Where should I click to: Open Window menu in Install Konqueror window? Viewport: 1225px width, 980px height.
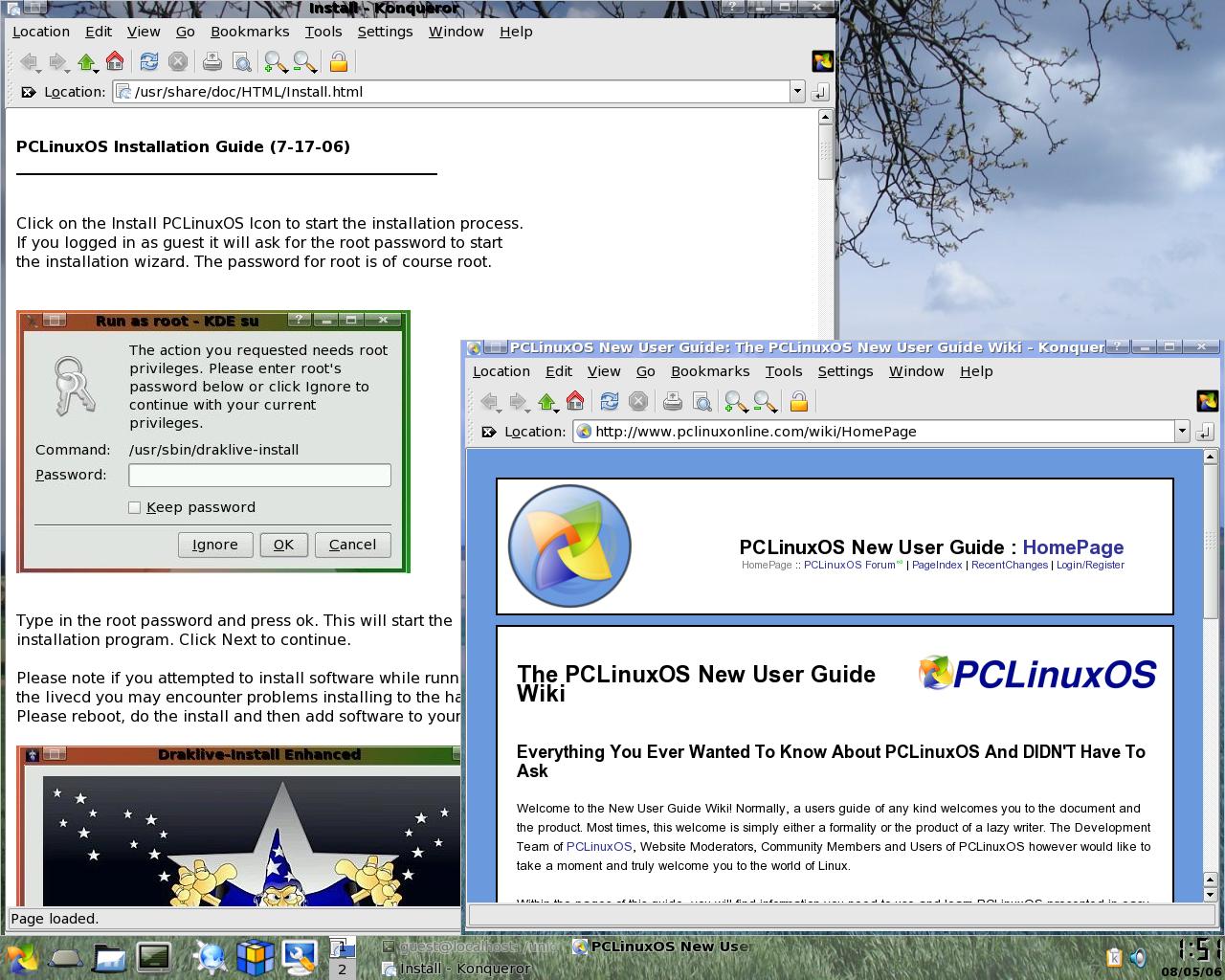[x=457, y=32]
